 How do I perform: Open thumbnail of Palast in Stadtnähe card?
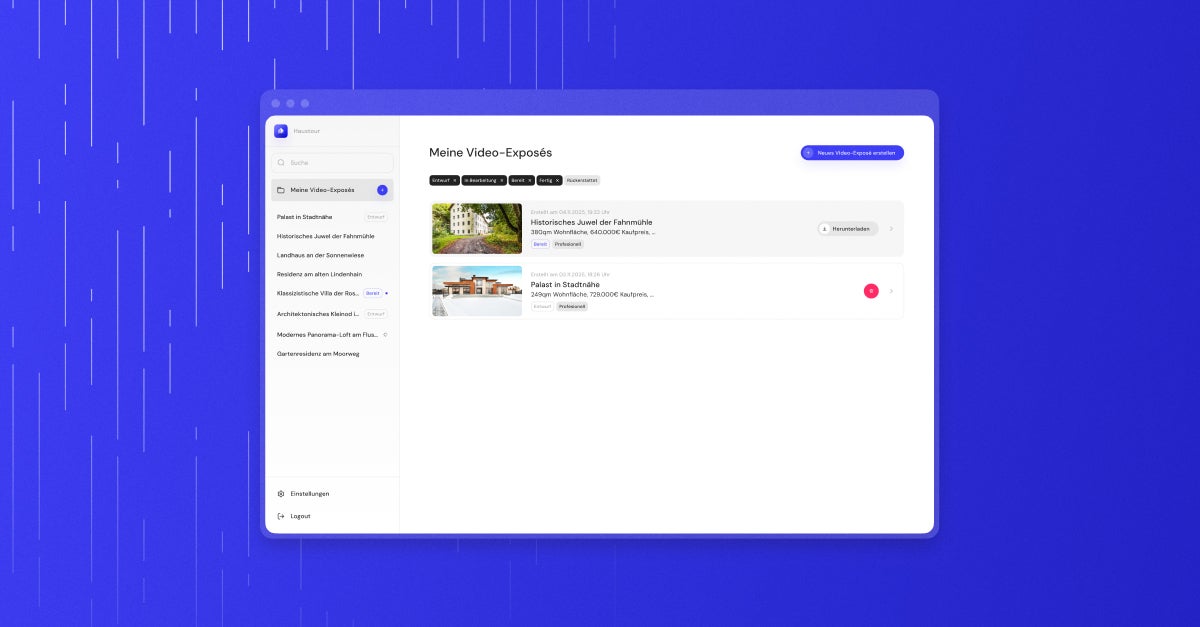[x=477, y=291]
